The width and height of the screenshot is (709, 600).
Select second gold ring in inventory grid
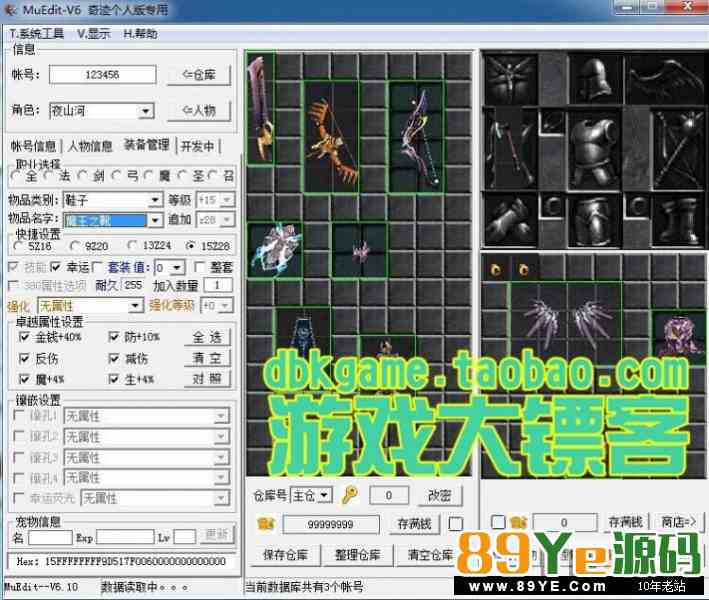point(524,270)
